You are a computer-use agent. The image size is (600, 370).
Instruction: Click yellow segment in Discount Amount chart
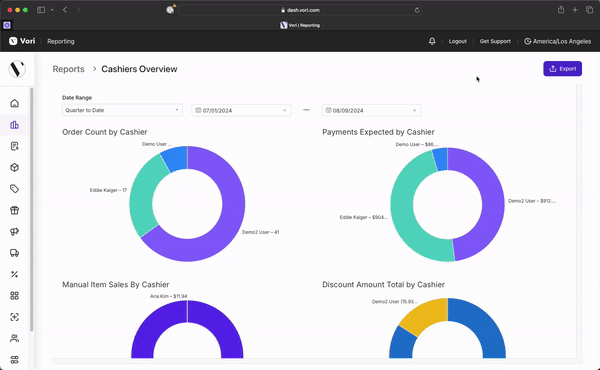[x=428, y=315]
